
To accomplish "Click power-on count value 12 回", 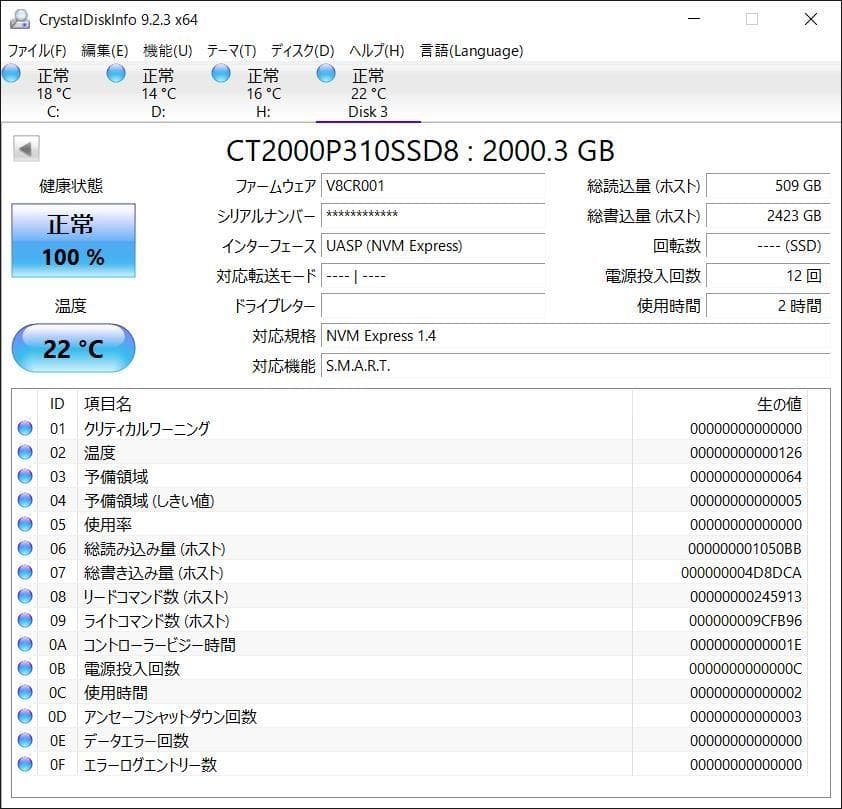I will [x=768, y=276].
